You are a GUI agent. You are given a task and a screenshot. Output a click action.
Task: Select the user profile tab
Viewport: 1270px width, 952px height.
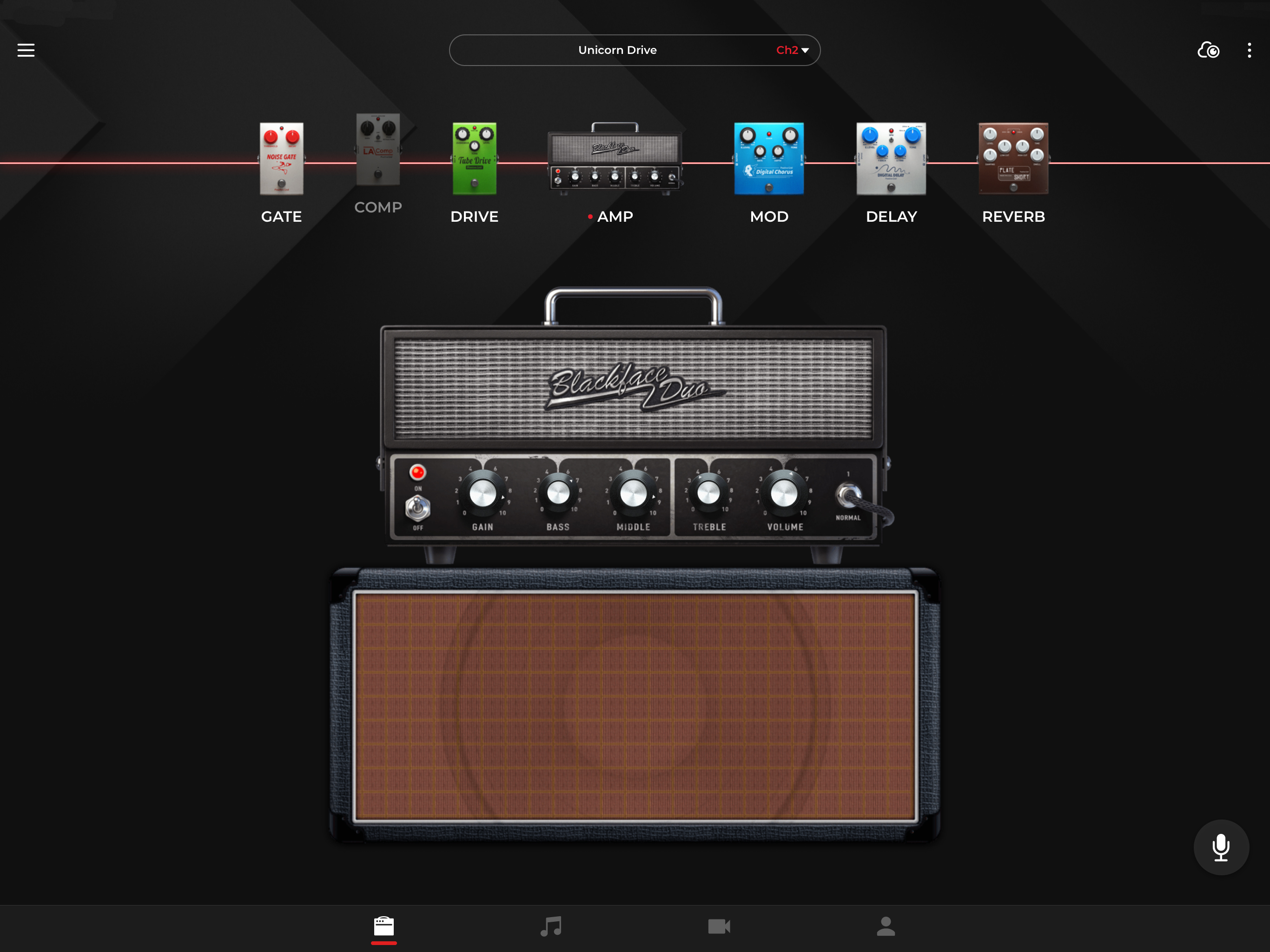coord(887,925)
